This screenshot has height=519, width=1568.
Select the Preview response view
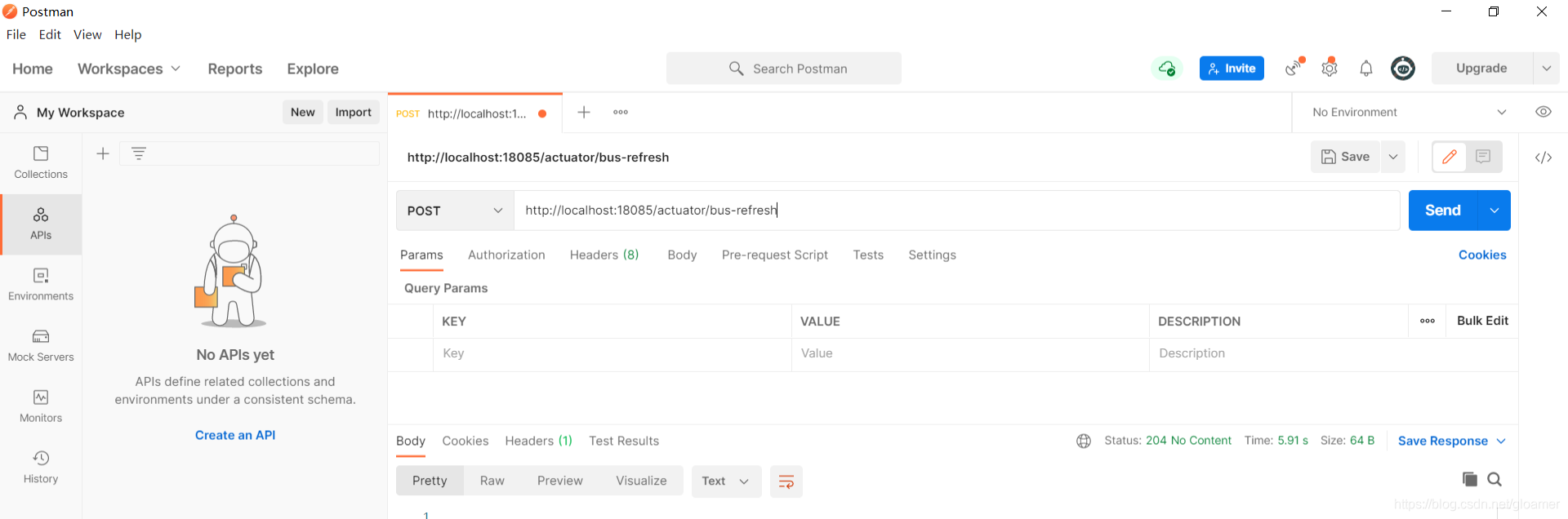(x=560, y=481)
